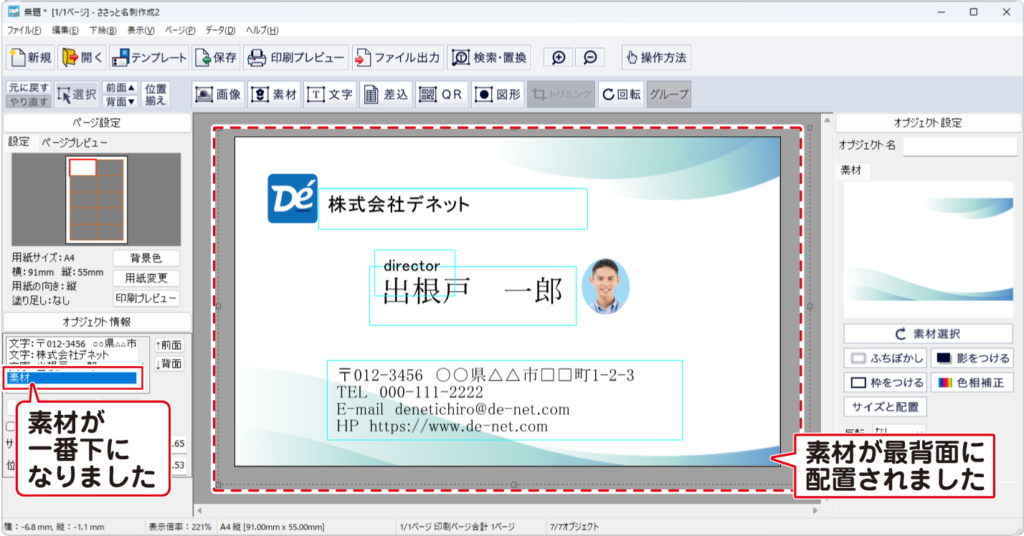Apply 枠をつける frame effect

[x=886, y=383]
